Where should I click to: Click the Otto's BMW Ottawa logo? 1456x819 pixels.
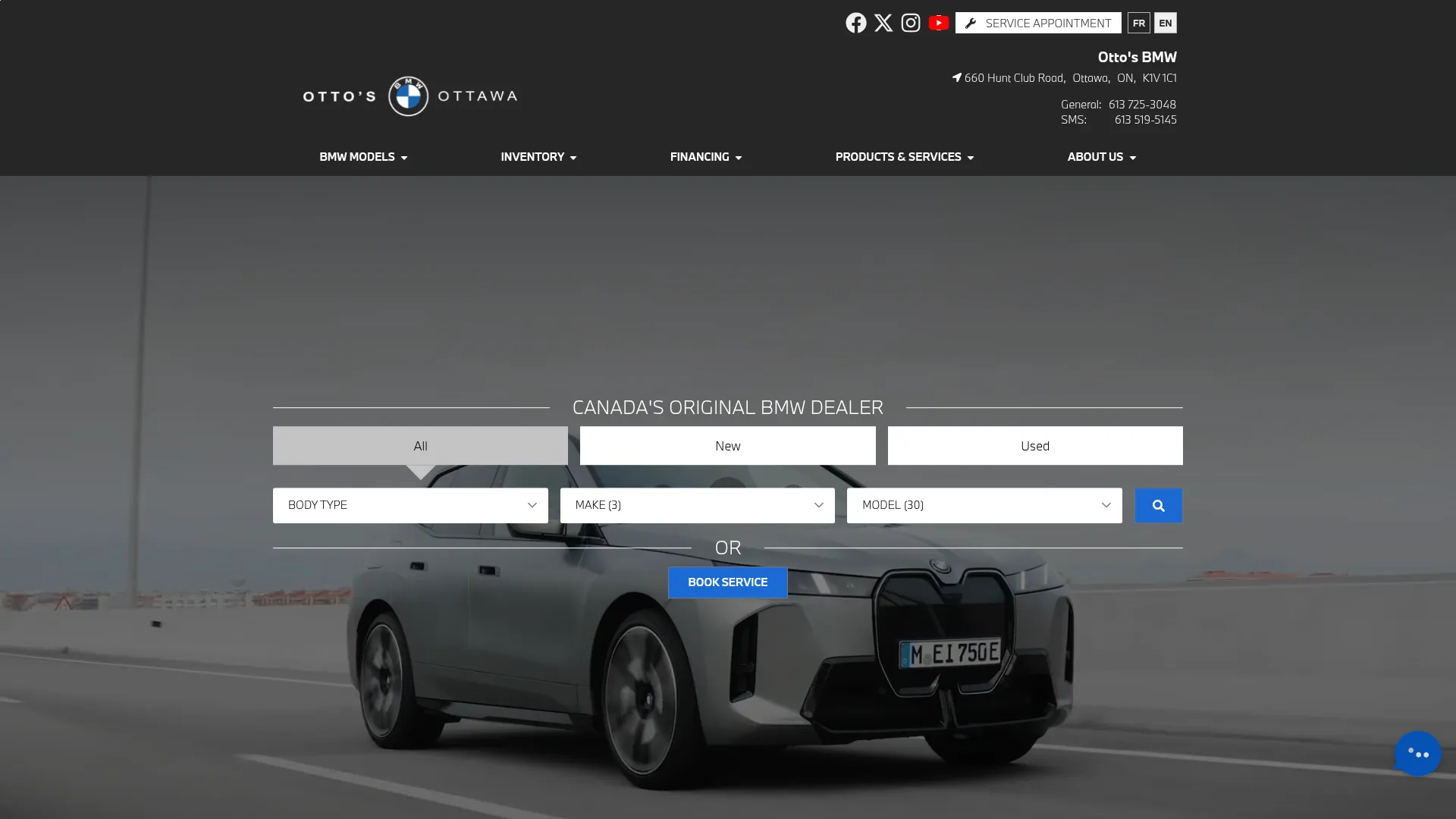(x=410, y=96)
